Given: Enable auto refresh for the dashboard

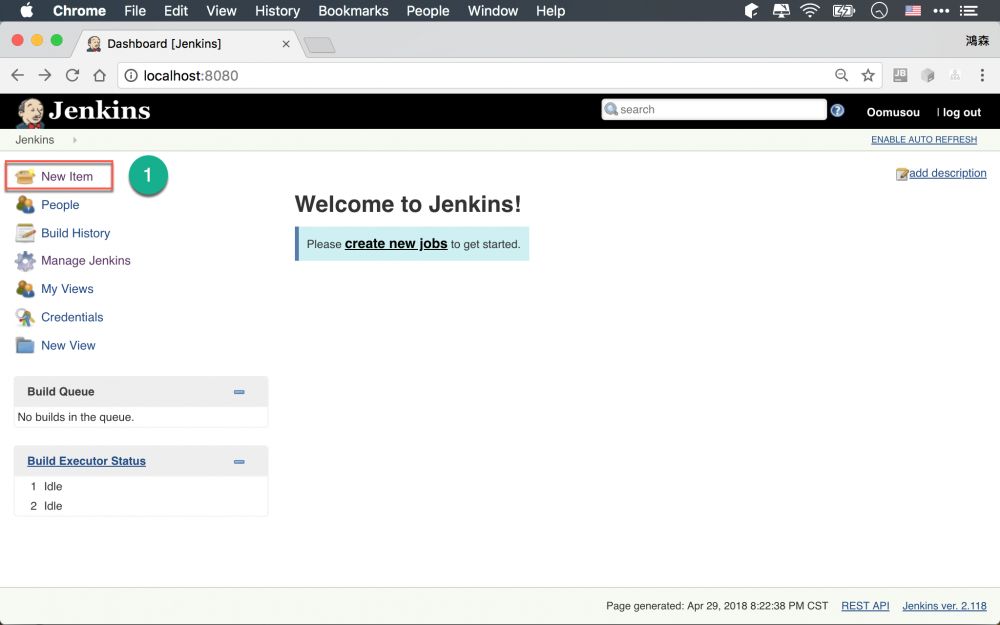Looking at the screenshot, I should click(923, 139).
